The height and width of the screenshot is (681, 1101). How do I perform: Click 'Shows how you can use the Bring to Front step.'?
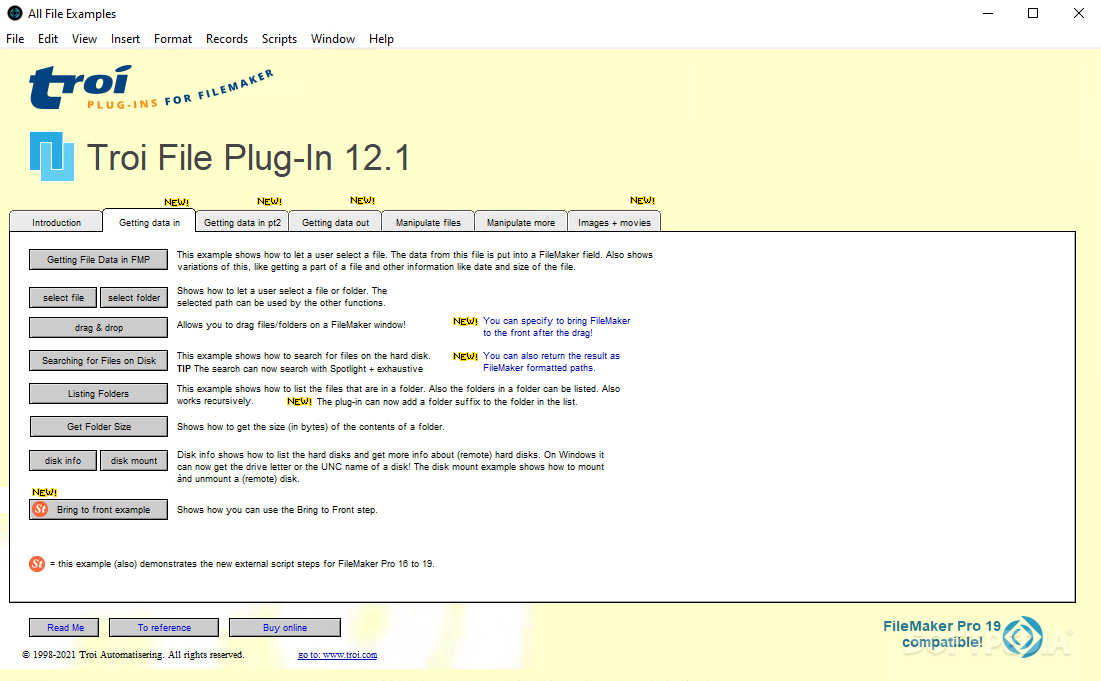[277, 510]
